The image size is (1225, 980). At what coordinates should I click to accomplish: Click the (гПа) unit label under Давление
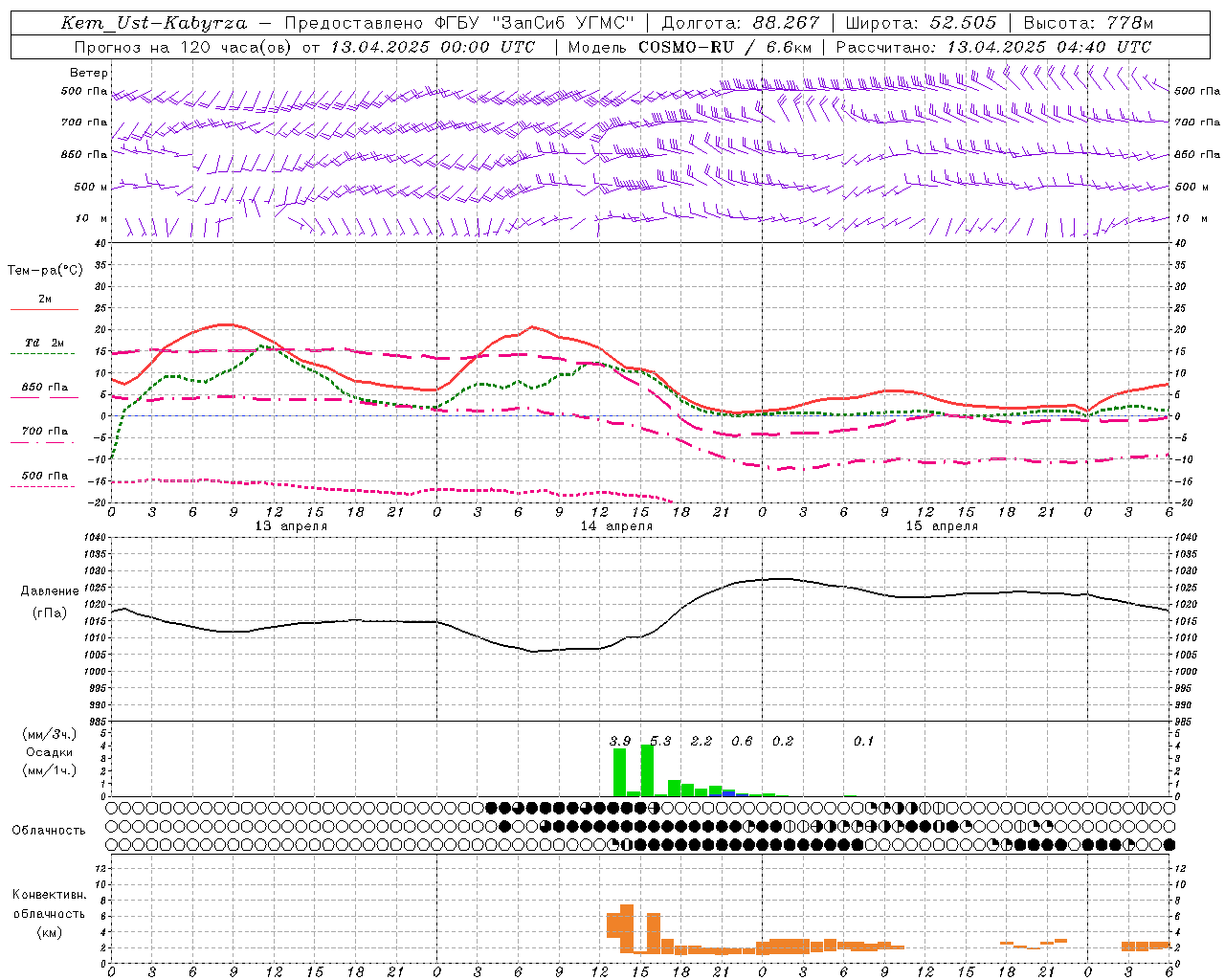(50, 612)
